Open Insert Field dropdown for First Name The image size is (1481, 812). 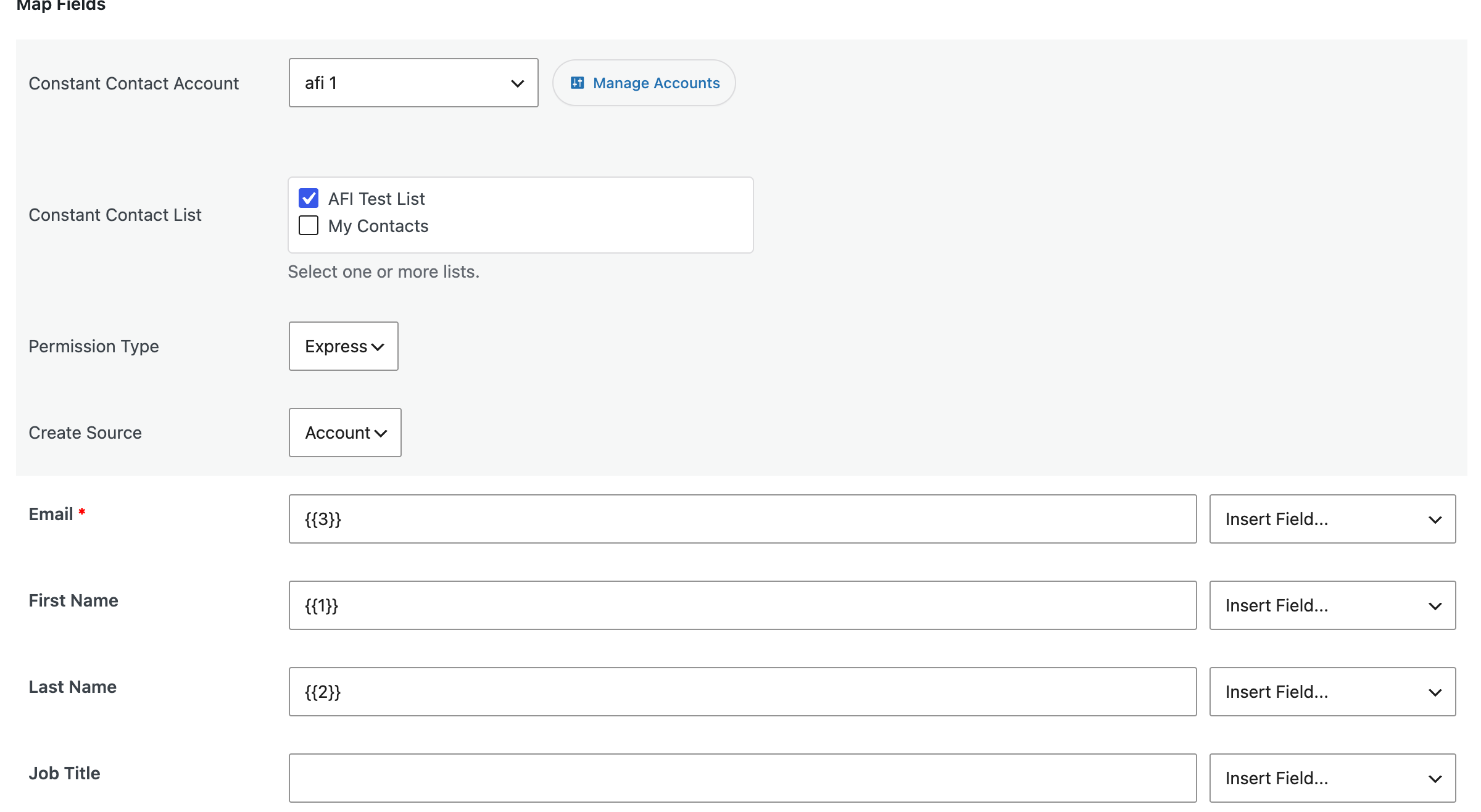(x=1332, y=605)
